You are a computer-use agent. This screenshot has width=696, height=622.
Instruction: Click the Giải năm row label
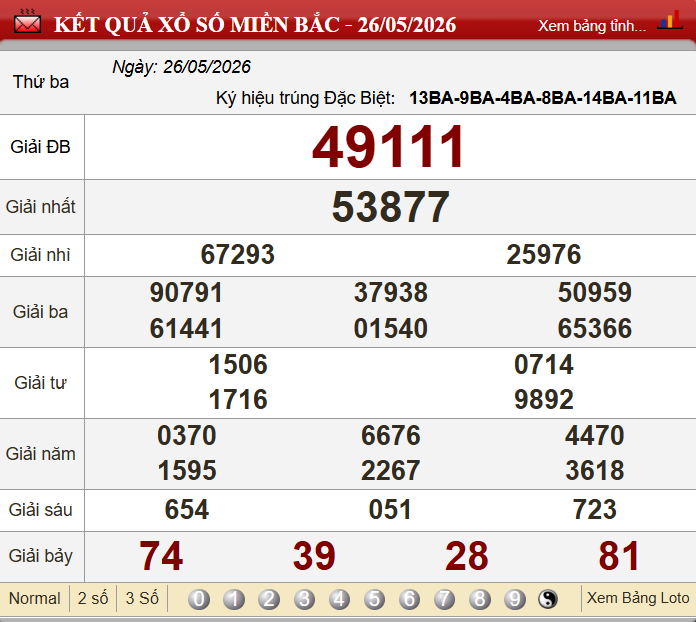[x=40, y=454]
